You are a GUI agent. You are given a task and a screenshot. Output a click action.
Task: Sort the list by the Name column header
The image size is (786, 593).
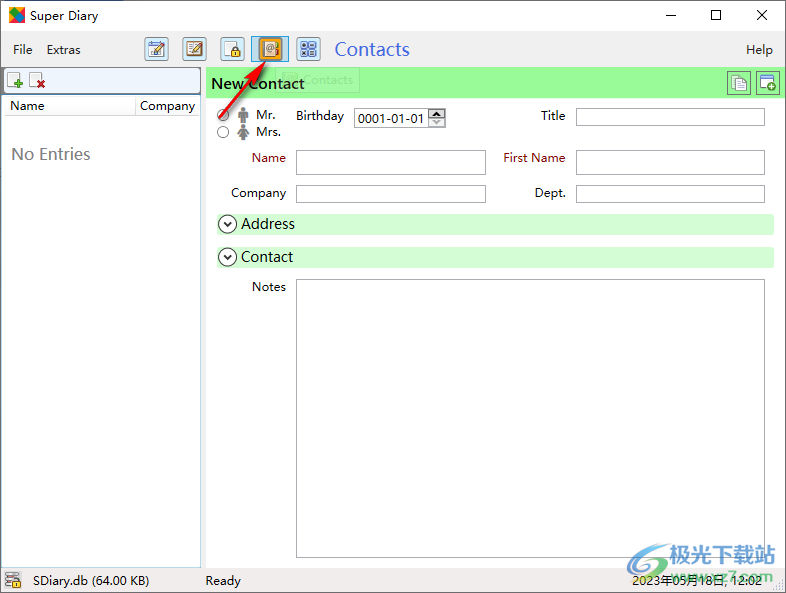point(70,106)
